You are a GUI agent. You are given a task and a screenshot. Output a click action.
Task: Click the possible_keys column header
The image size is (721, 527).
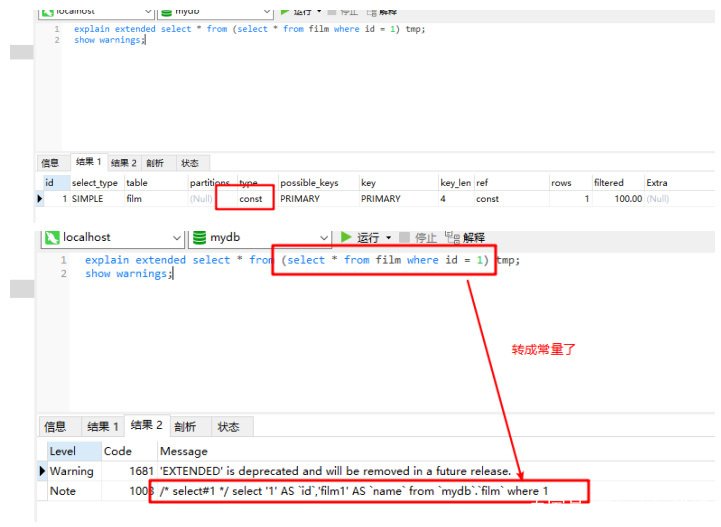point(309,183)
